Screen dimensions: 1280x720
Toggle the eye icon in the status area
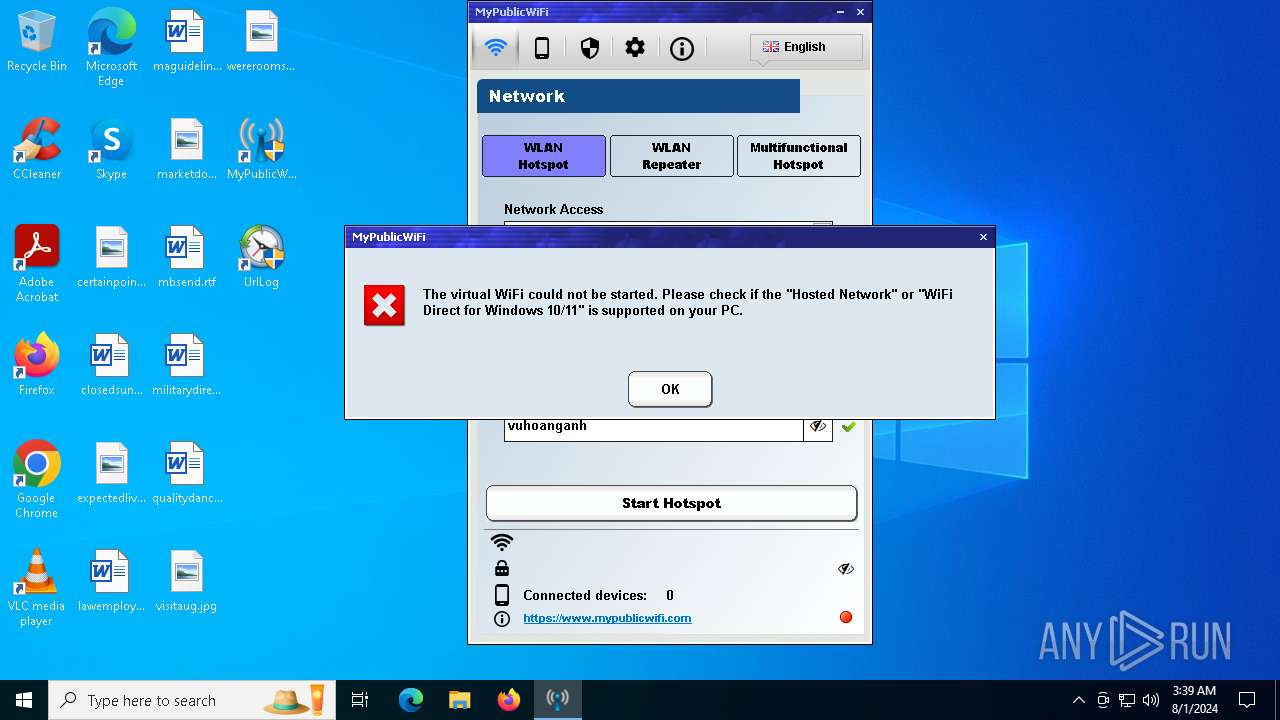pyautogui.click(x=846, y=568)
